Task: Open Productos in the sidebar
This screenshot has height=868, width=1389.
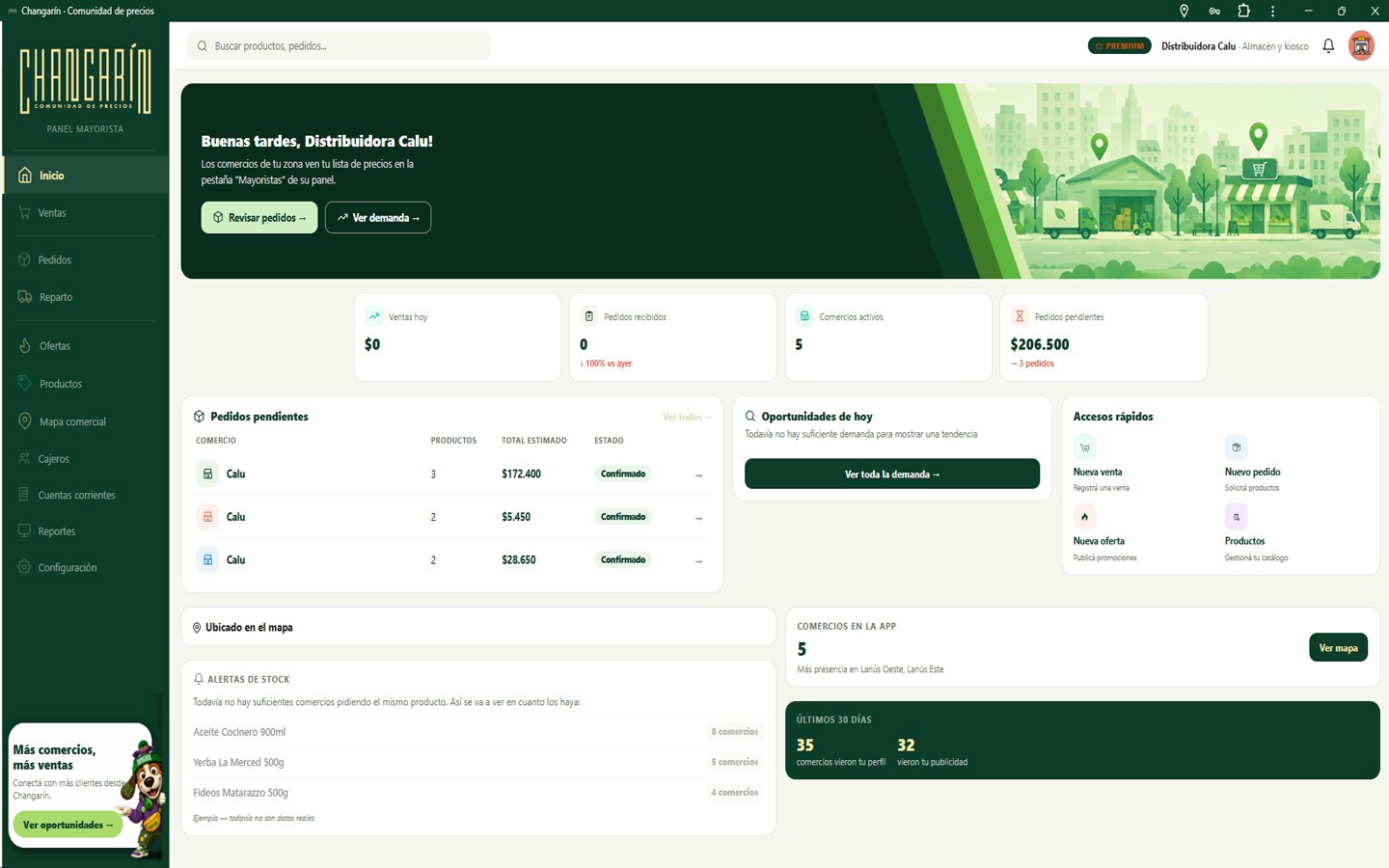Action: click(86, 384)
